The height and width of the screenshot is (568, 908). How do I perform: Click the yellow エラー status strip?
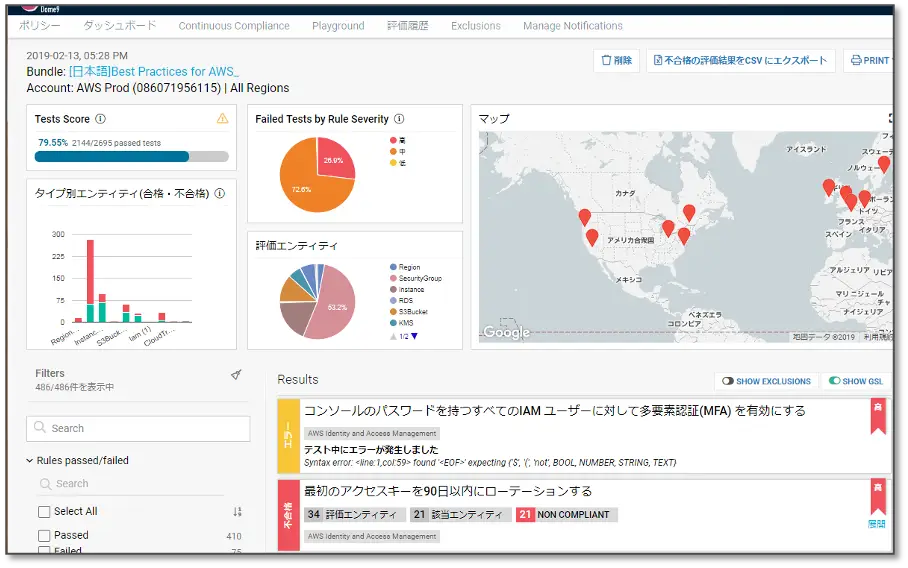click(288, 436)
